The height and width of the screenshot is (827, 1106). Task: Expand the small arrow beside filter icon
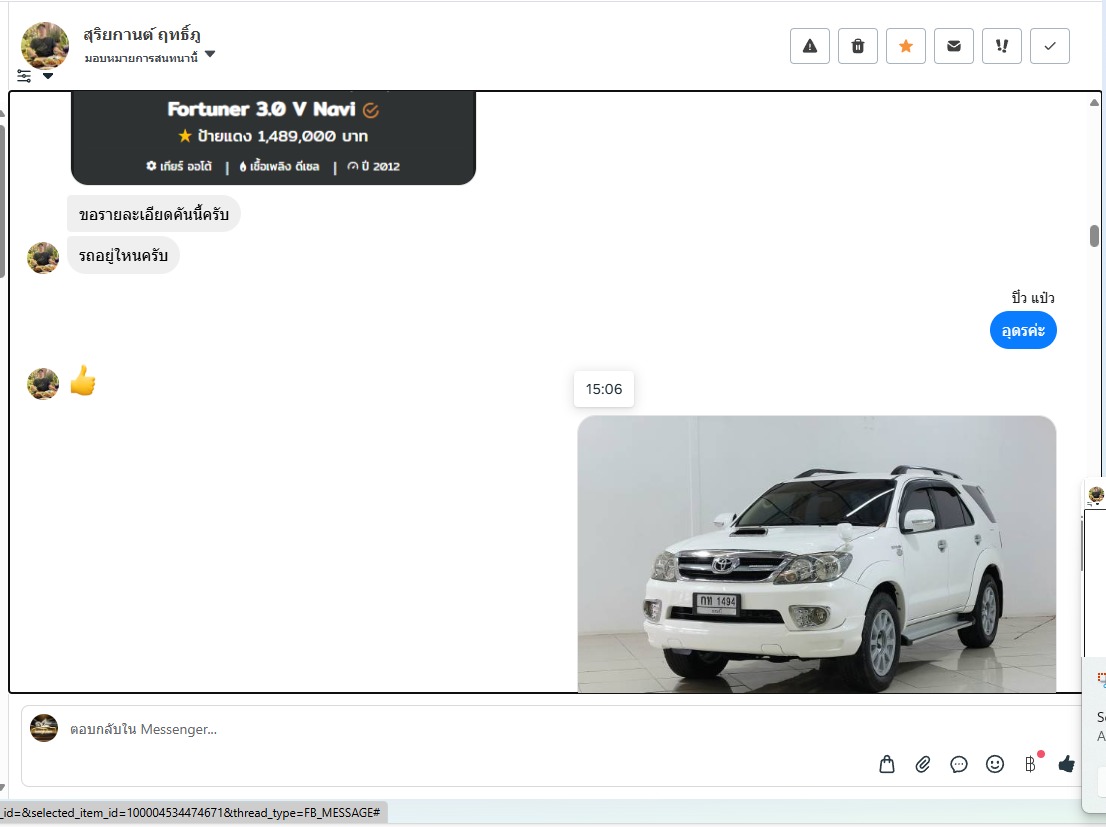tap(48, 76)
